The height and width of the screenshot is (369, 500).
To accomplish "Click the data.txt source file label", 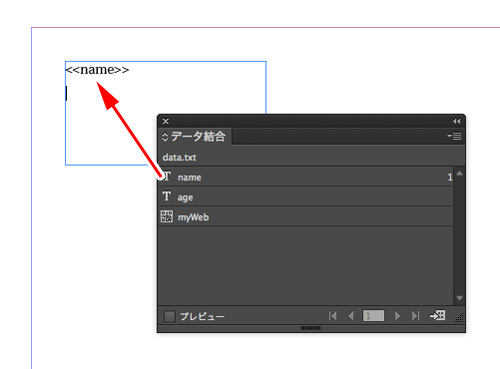I will 179,157.
